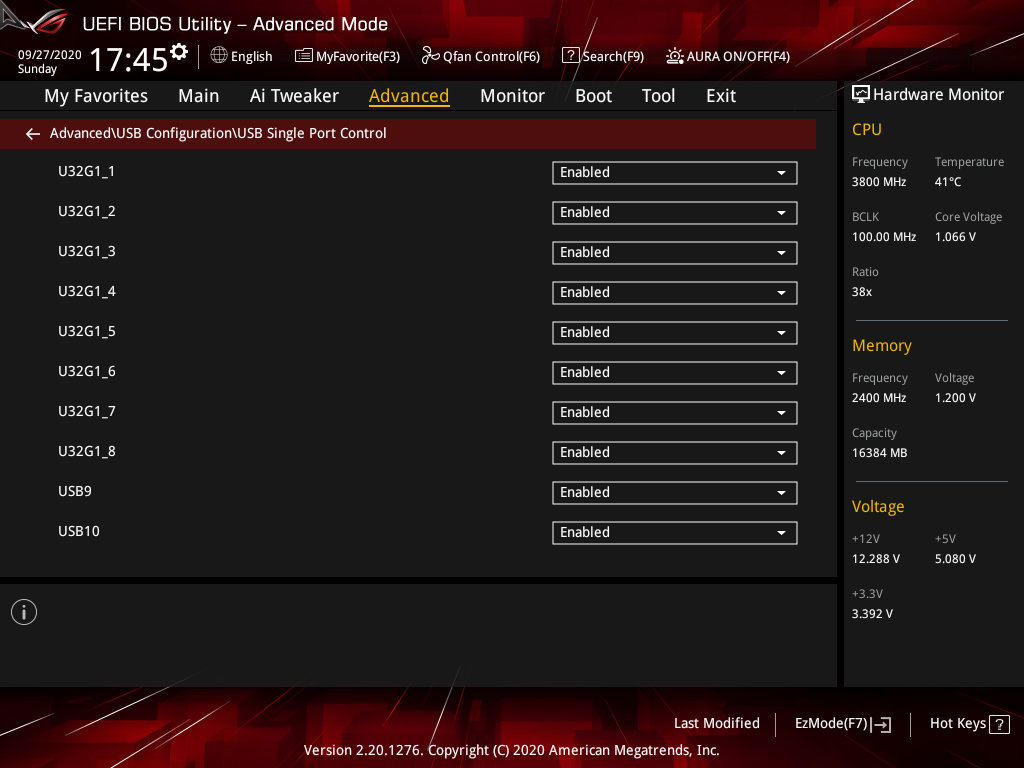Select the U32G1_6 label
The image size is (1024, 768).
86,372
